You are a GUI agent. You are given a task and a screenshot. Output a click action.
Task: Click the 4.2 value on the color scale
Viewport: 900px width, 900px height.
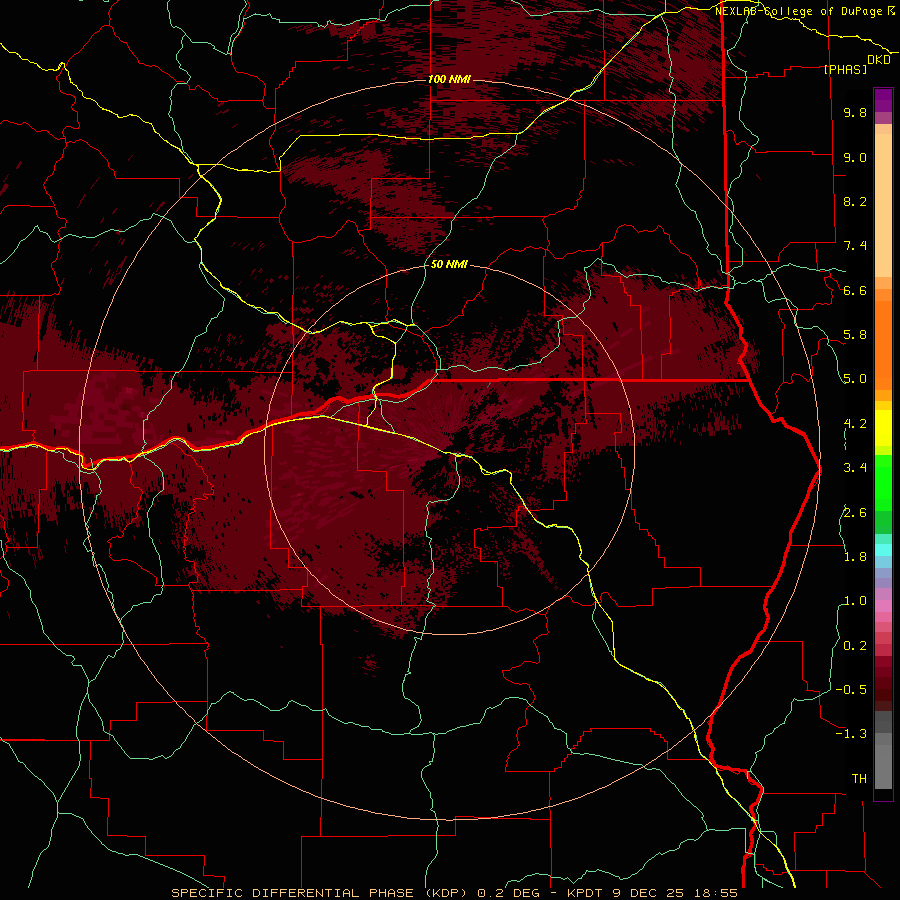(x=855, y=424)
